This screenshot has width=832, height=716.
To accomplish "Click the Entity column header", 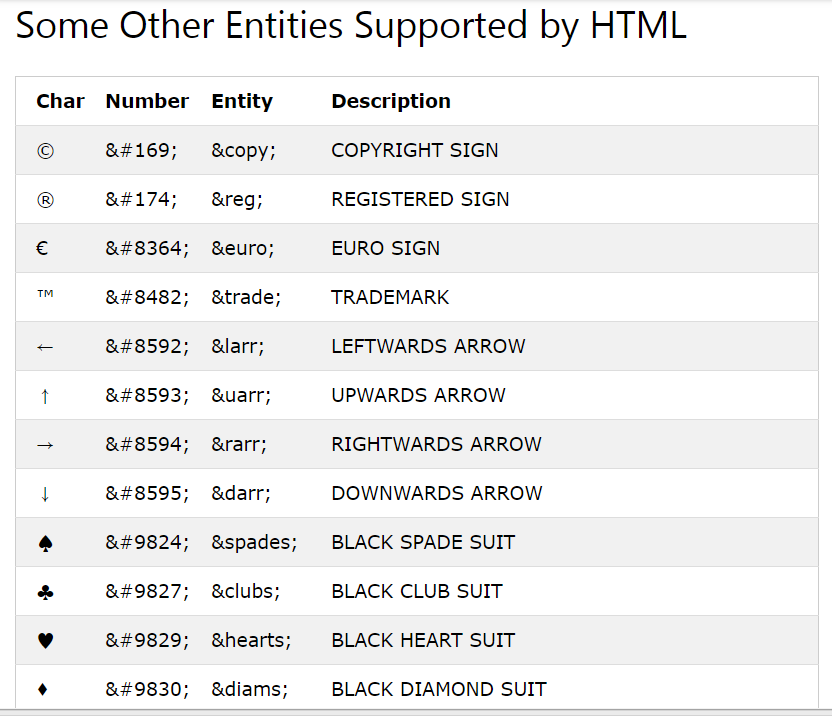I will point(242,101).
